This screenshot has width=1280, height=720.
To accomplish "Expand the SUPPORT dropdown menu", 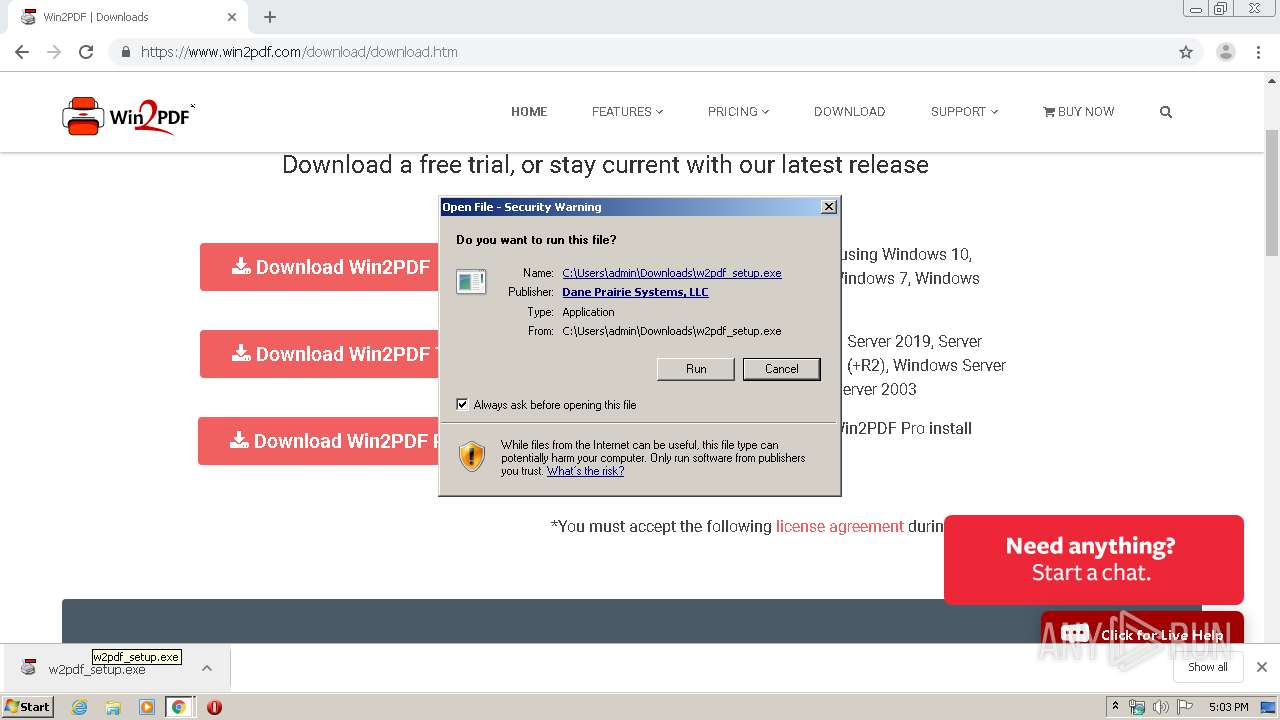I will coord(964,112).
